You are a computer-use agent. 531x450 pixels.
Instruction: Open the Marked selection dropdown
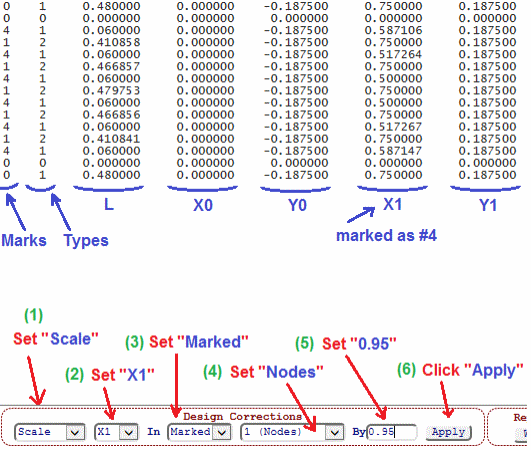tap(199, 432)
